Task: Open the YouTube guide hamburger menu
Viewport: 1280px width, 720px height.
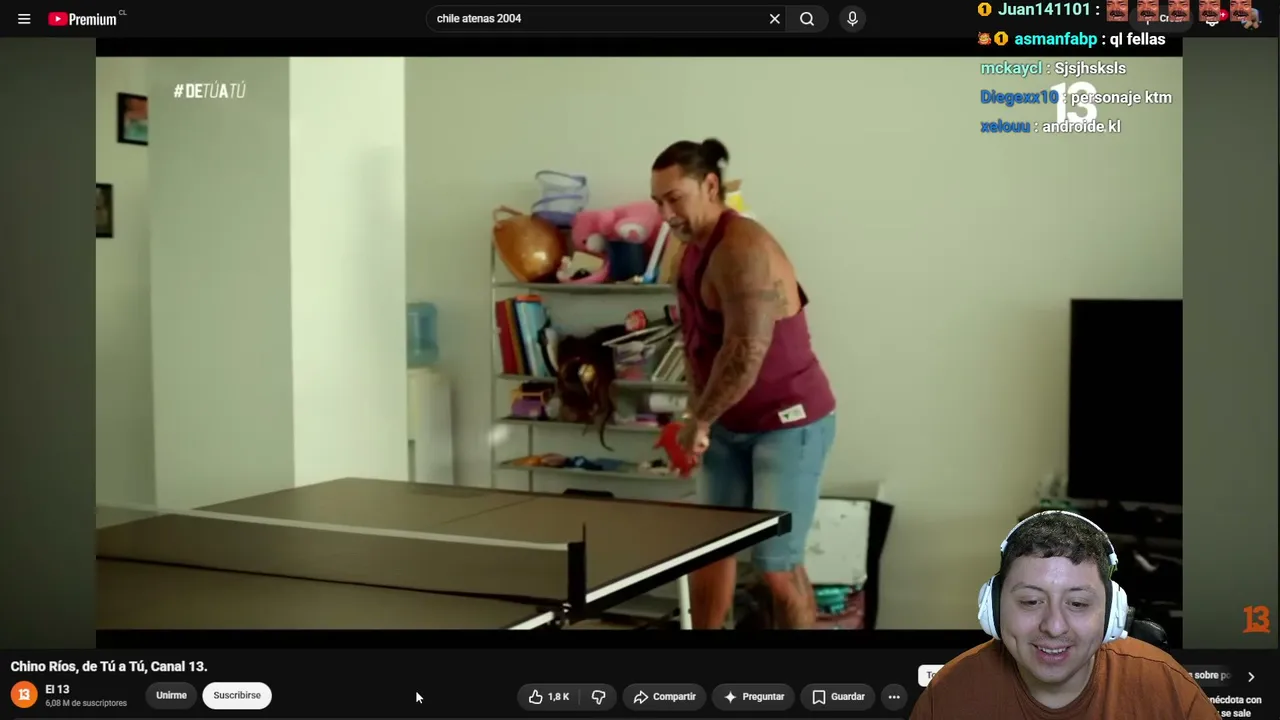Action: [24, 19]
